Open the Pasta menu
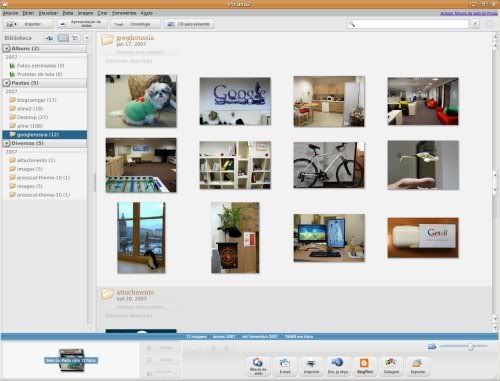Screen dimensions: 500x381 [x=68, y=13]
